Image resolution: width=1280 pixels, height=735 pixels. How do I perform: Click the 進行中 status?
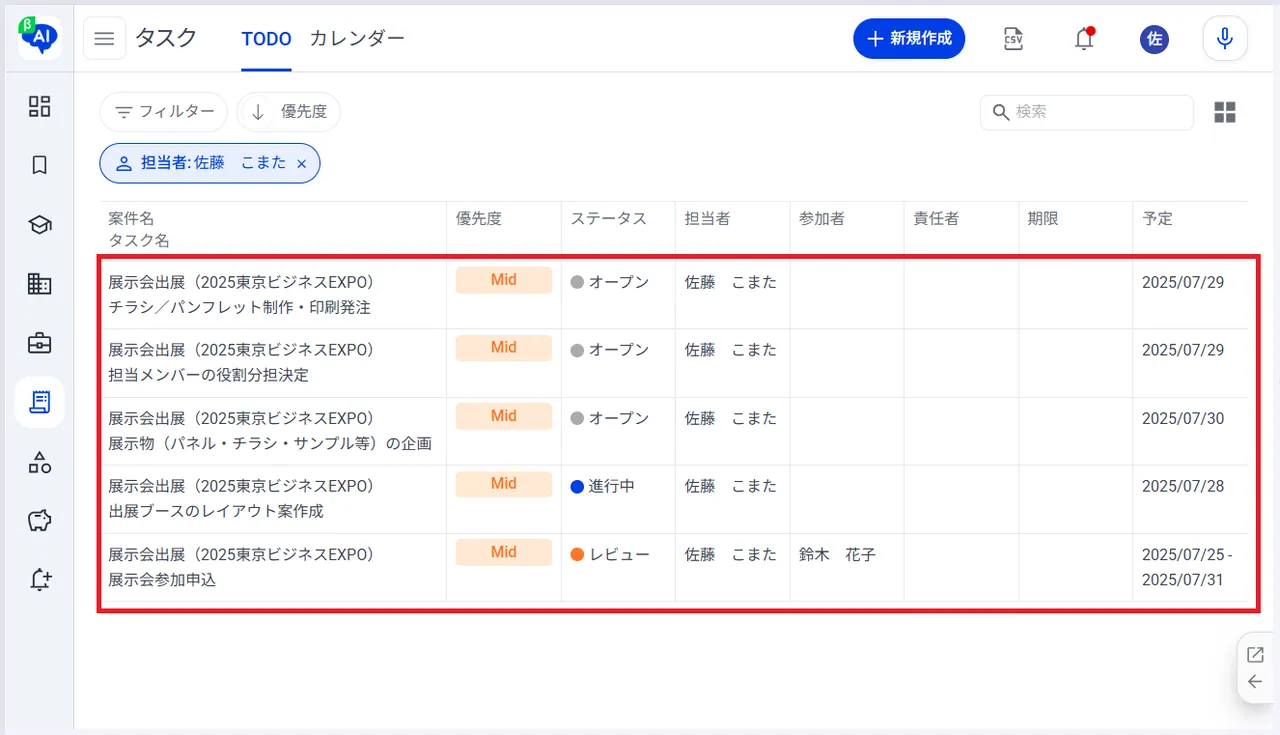(x=602, y=486)
